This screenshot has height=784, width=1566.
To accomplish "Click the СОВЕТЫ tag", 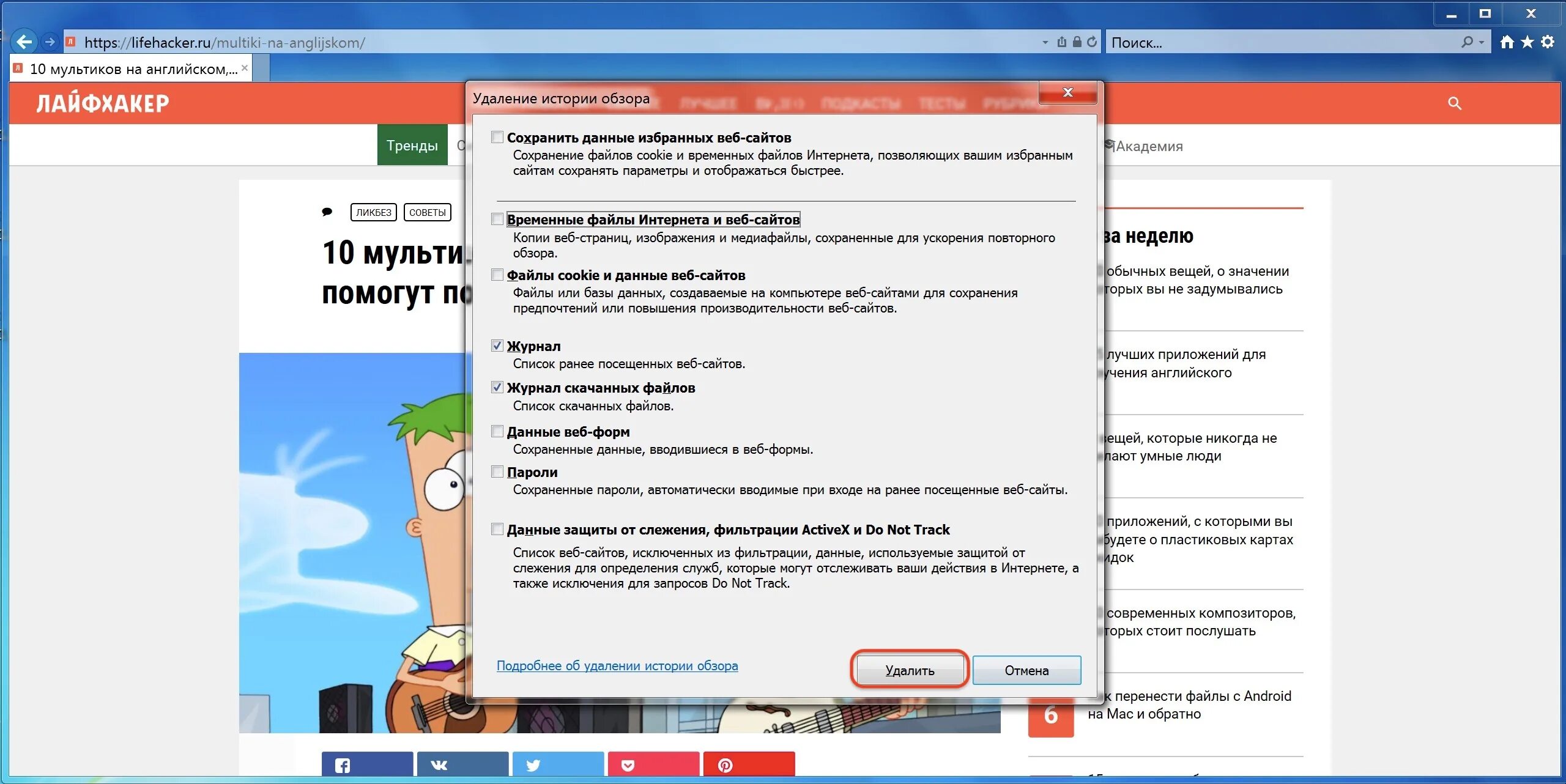I will click(428, 212).
